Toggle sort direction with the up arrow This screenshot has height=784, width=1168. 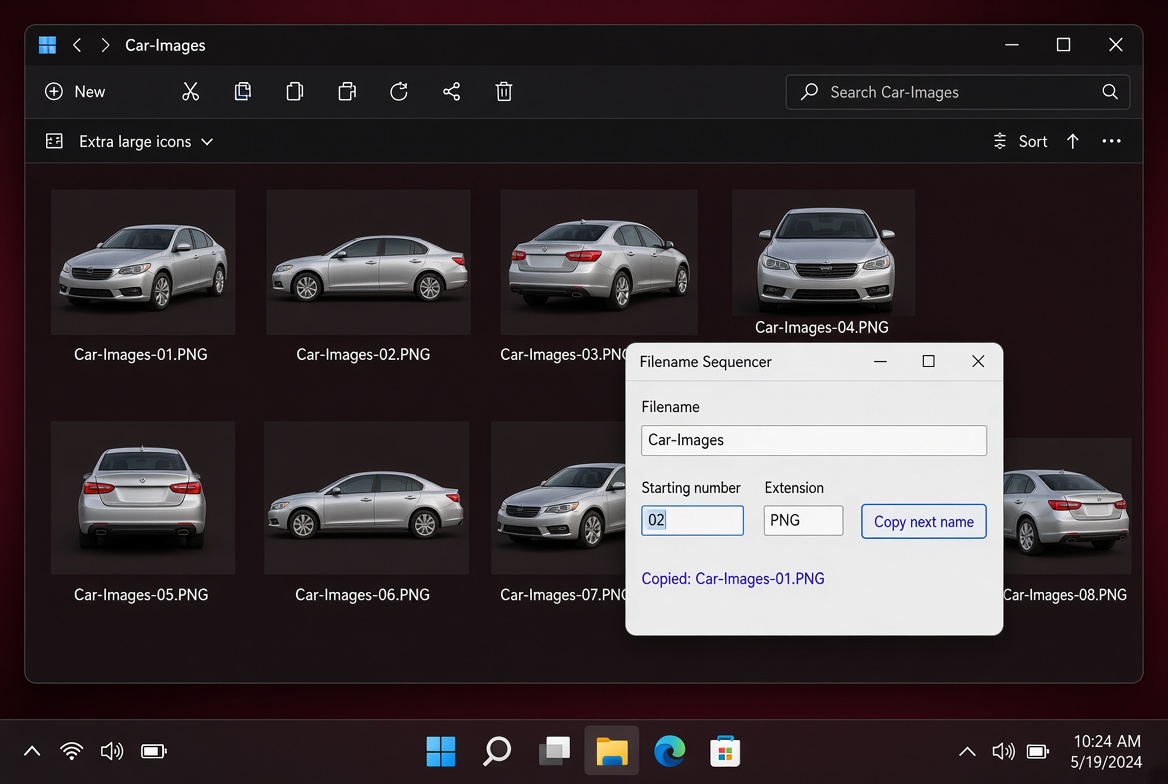pos(1073,142)
